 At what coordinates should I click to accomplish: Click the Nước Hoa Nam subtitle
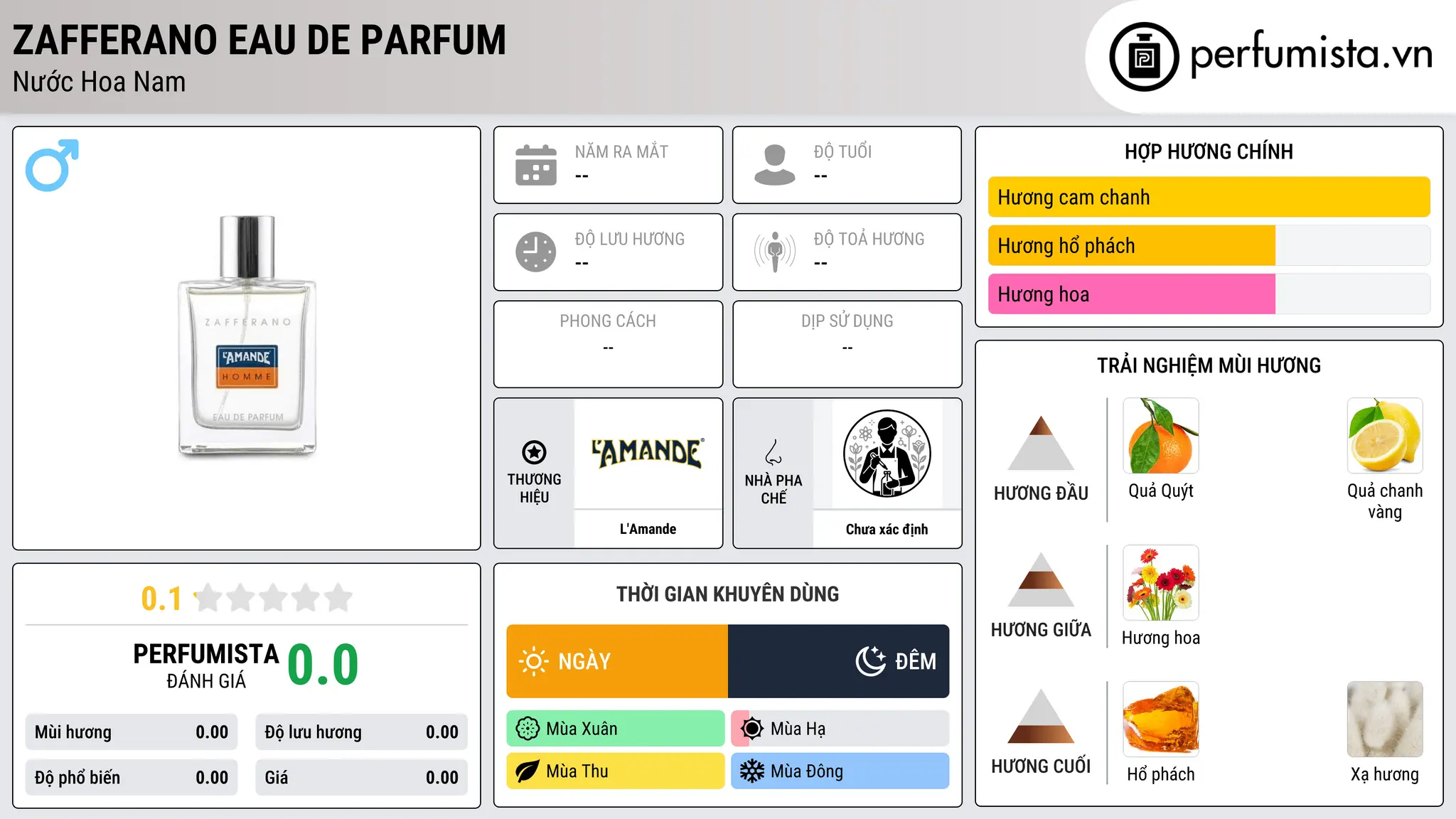click(x=100, y=82)
